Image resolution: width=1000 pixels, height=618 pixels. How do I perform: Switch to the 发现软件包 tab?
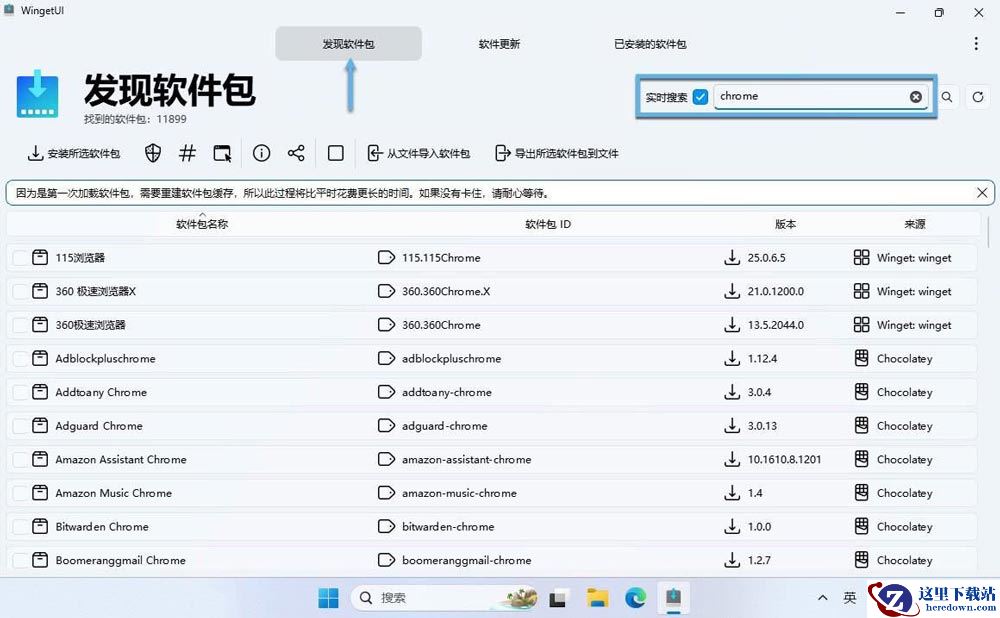point(348,44)
